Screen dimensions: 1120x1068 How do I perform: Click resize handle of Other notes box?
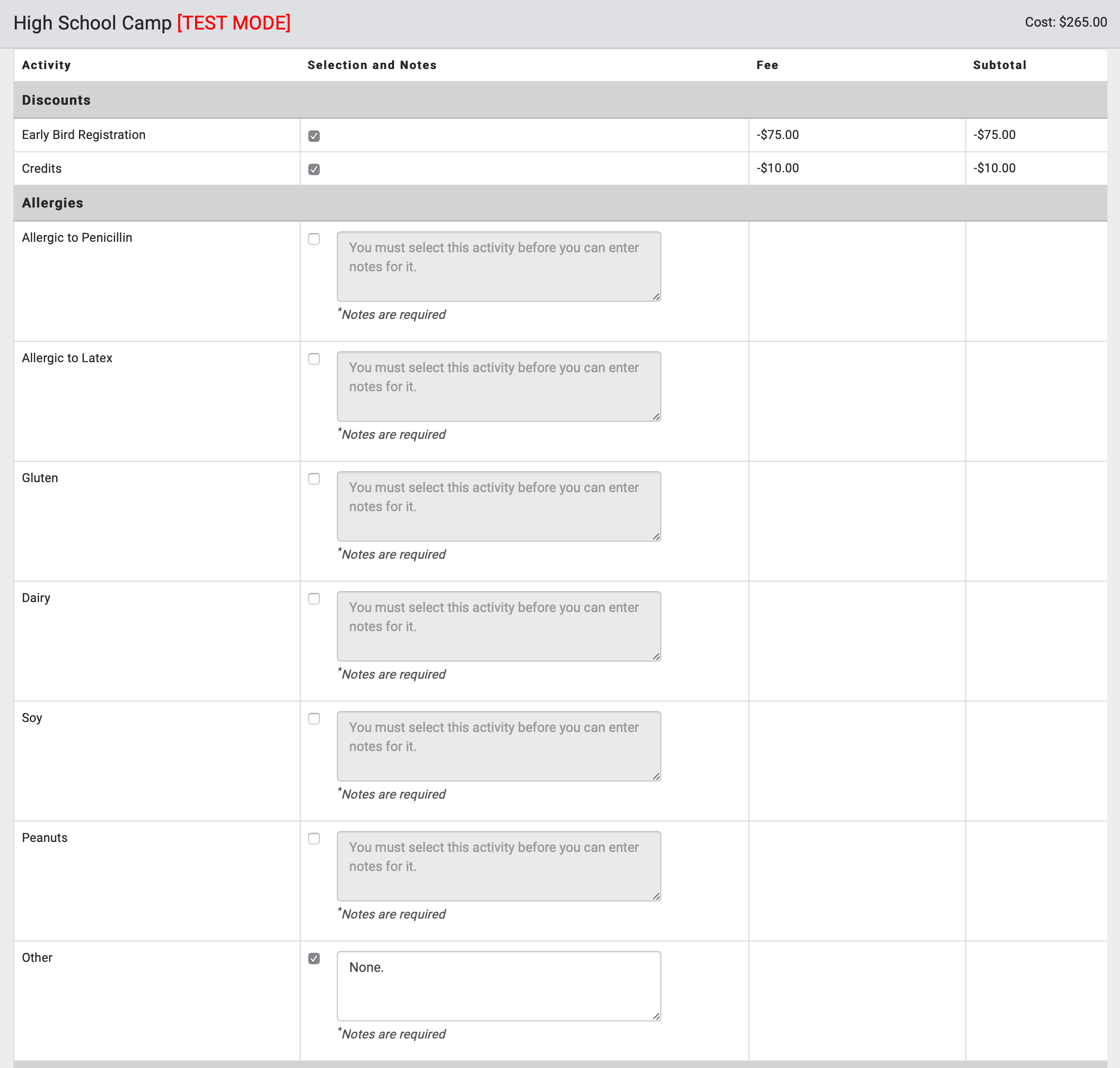click(656, 1016)
